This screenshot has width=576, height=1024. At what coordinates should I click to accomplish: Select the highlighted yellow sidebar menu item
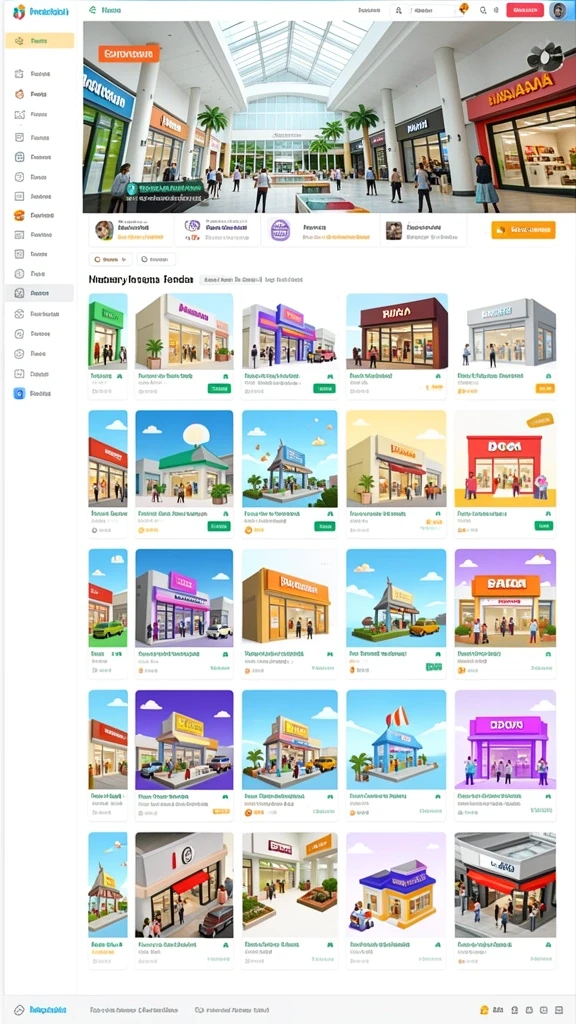click(40, 41)
